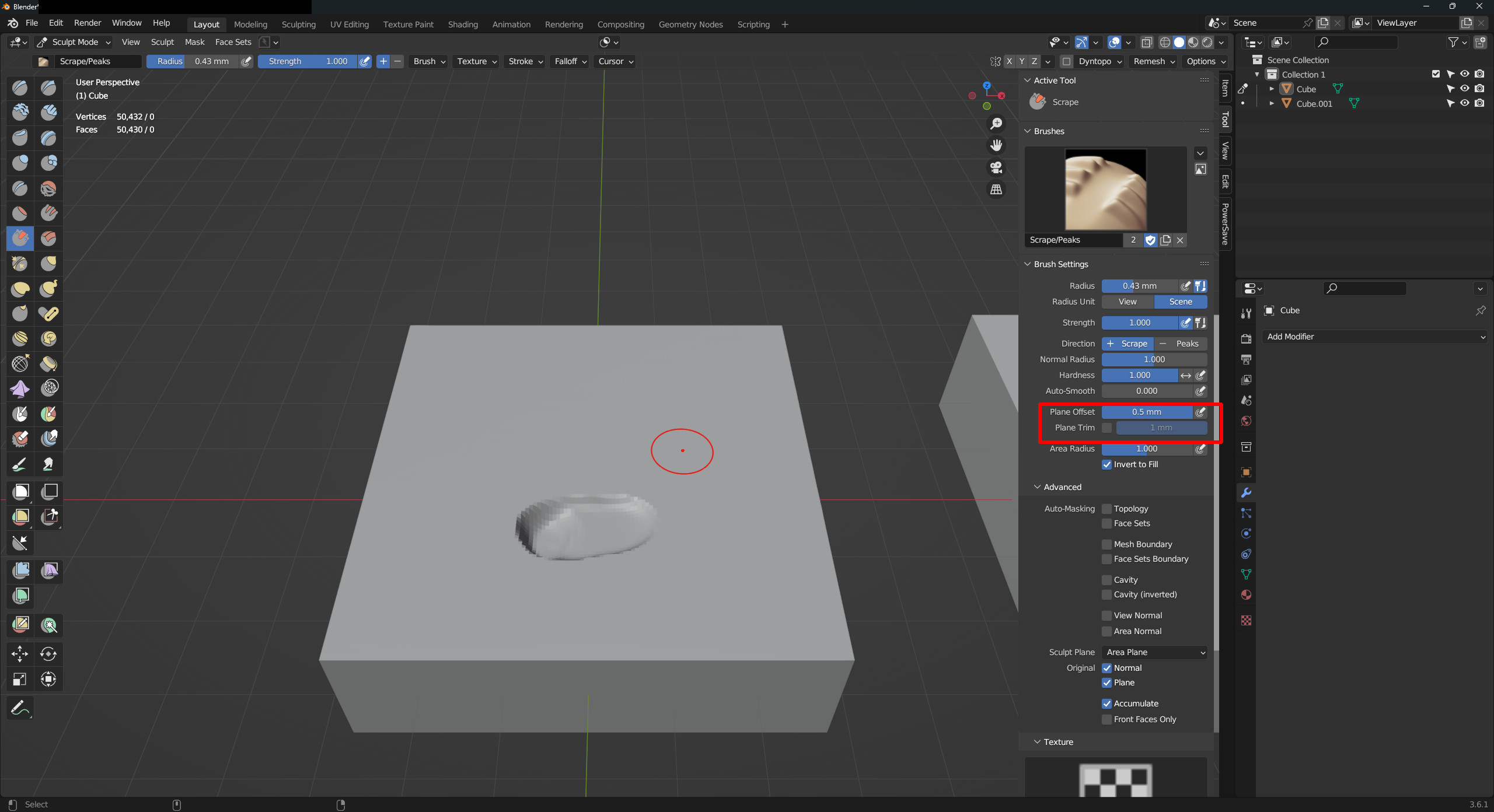
Task: Set Radius Unit to Scene
Action: coord(1181,302)
